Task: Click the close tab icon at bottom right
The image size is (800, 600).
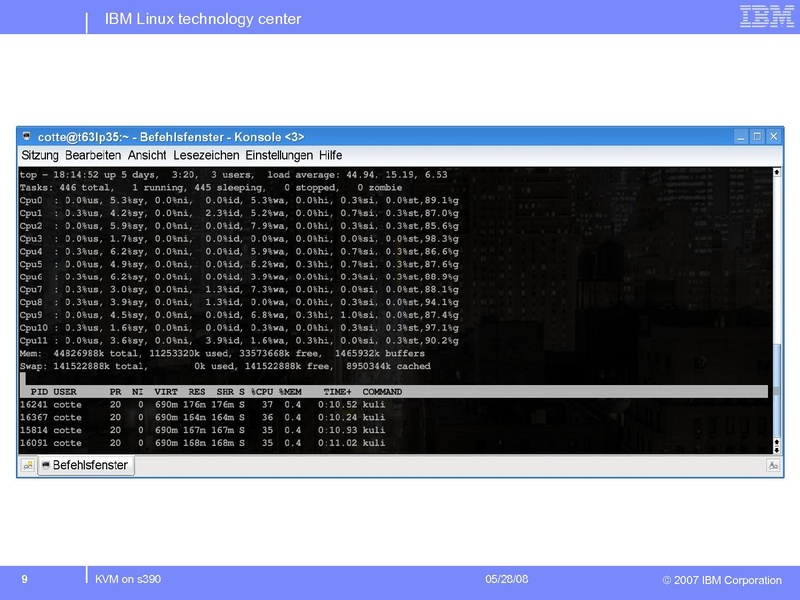Action: click(773, 465)
